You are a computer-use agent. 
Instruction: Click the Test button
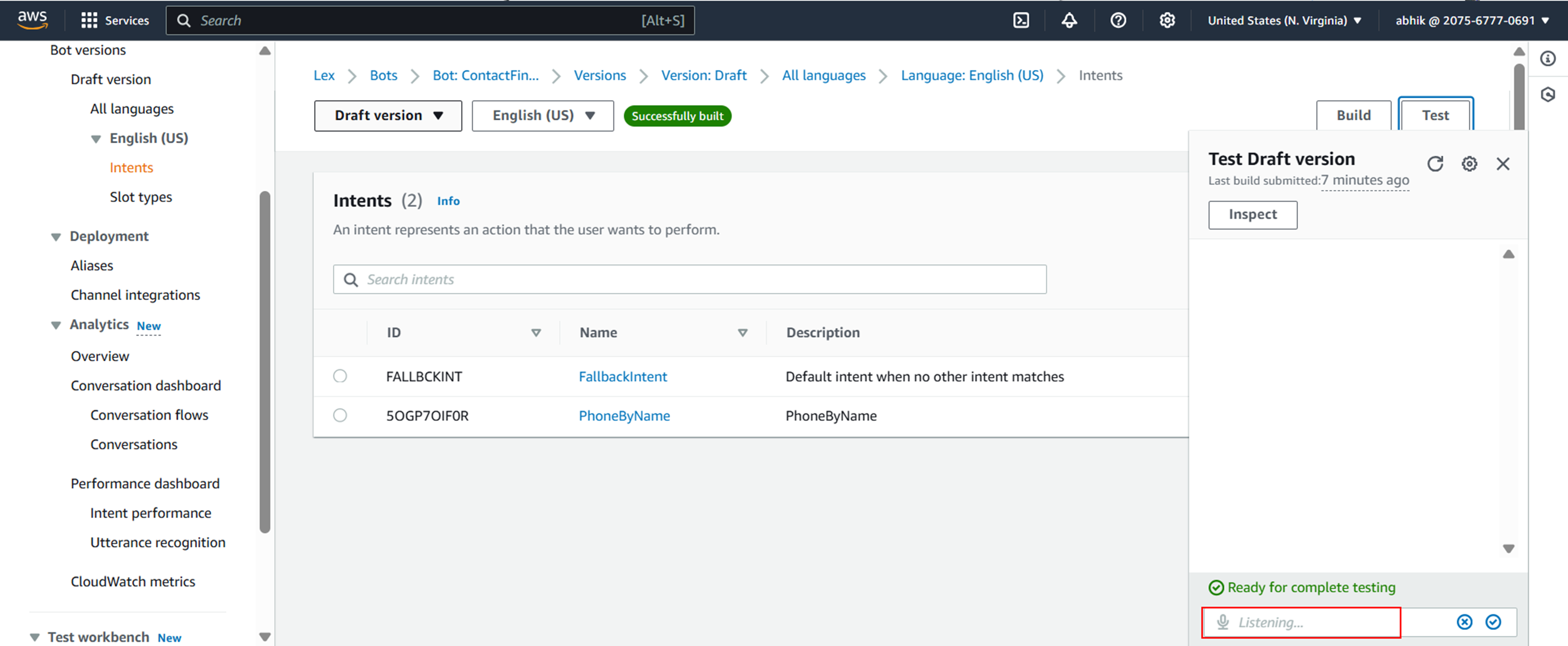pos(1435,116)
